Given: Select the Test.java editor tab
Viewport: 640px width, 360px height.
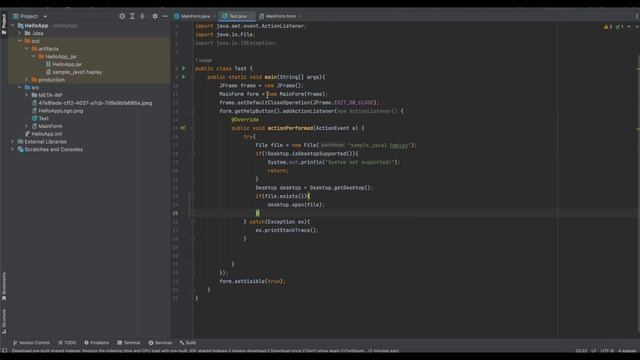Looking at the screenshot, I should click(237, 16).
